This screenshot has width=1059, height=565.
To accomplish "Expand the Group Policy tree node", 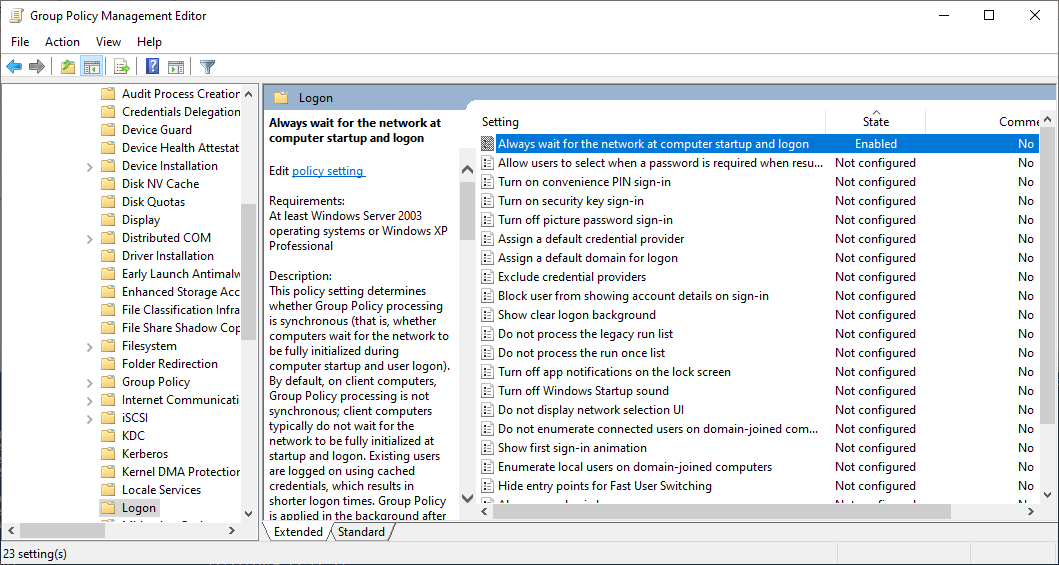I will pos(90,382).
